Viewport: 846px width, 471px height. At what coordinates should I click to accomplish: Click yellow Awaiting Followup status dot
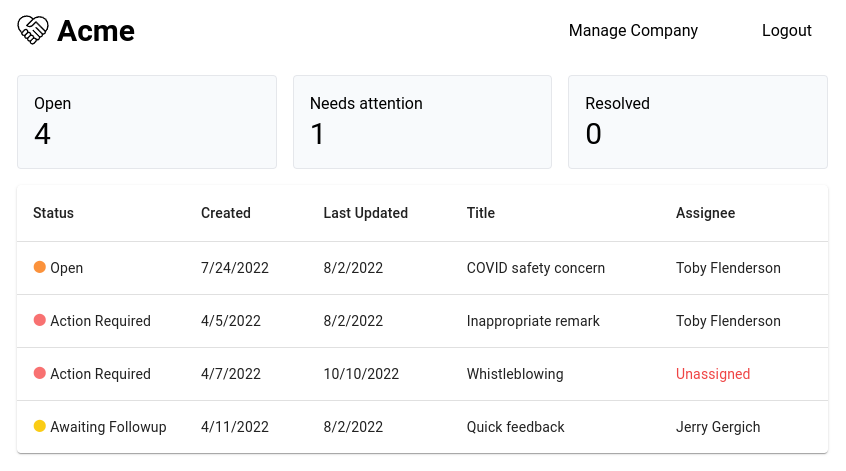point(40,427)
